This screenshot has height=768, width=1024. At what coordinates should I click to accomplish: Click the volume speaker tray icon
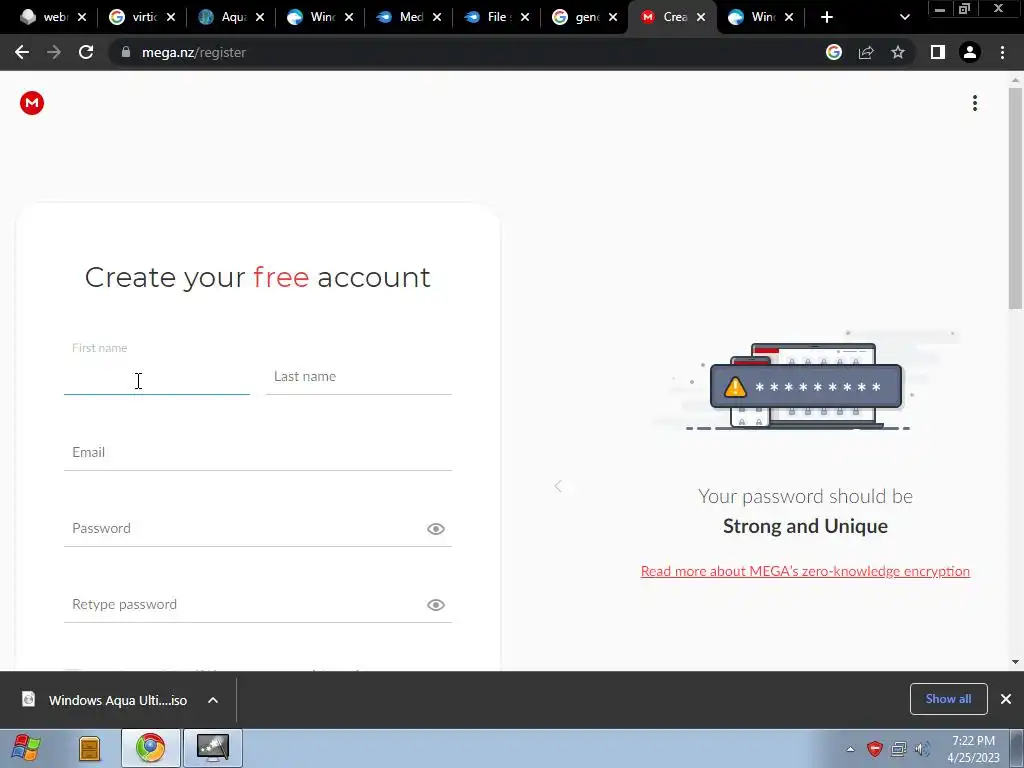coord(922,749)
